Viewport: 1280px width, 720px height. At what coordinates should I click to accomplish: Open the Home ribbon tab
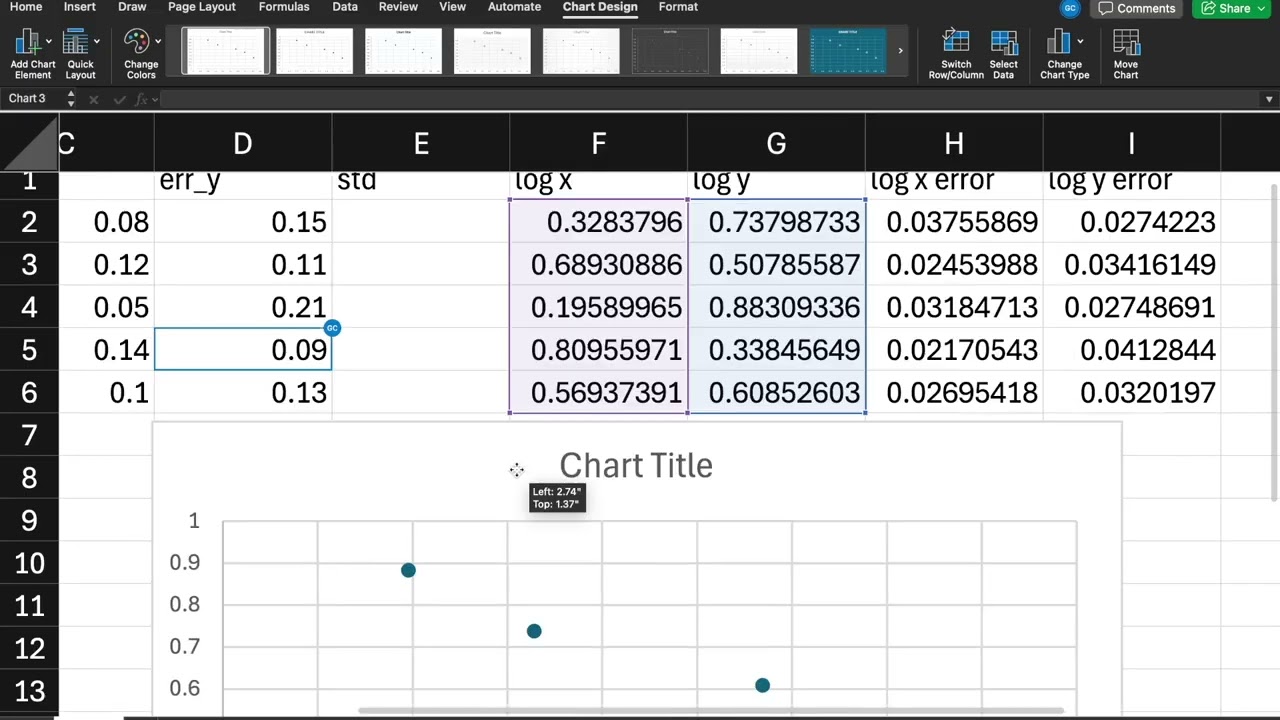click(26, 7)
